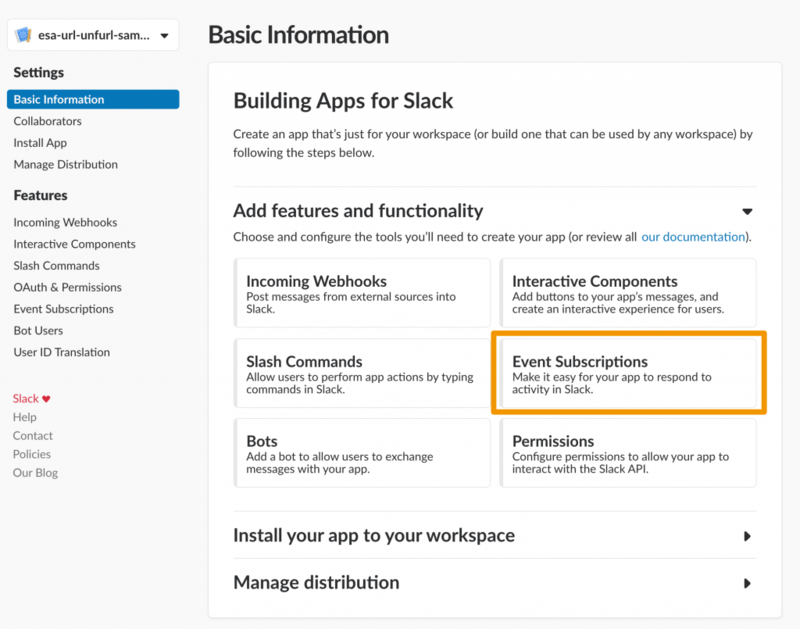The image size is (800, 629).
Task: Open Bot Users sidebar item
Action: click(38, 330)
